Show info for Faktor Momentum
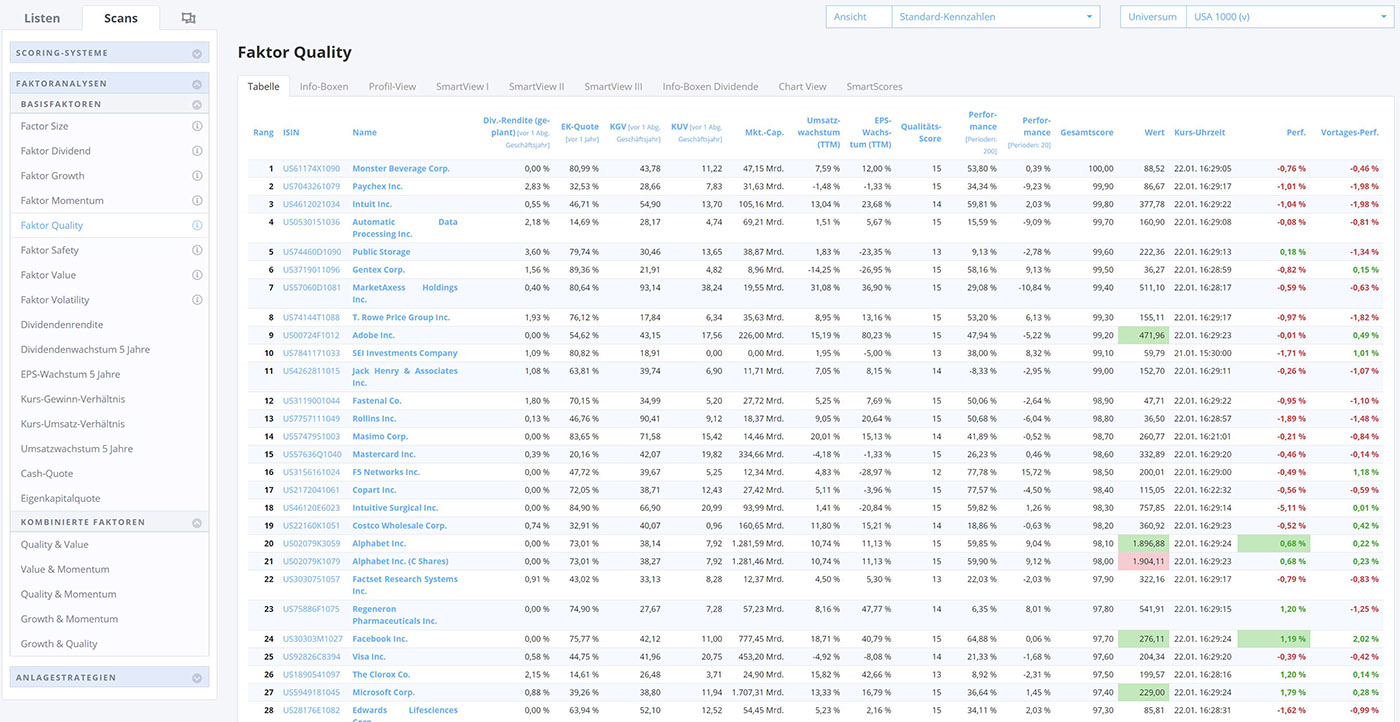 point(197,201)
